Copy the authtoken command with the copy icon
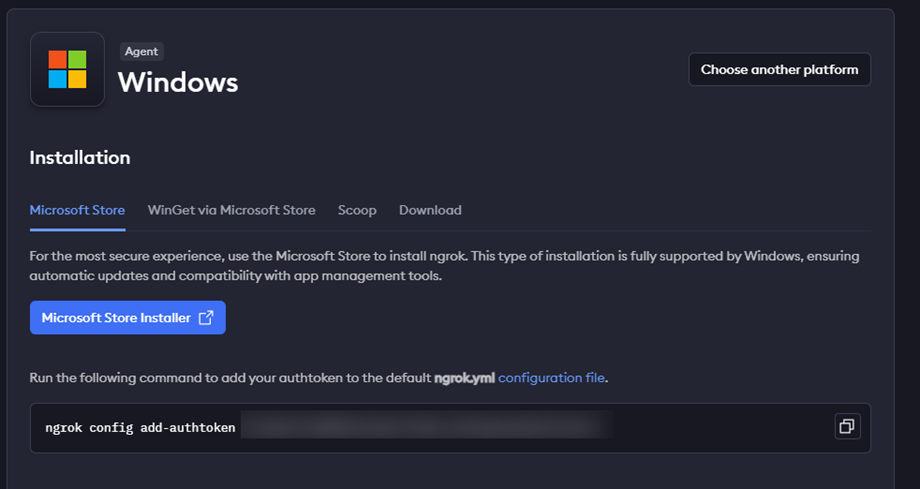Image resolution: width=920 pixels, height=489 pixels. 846,427
